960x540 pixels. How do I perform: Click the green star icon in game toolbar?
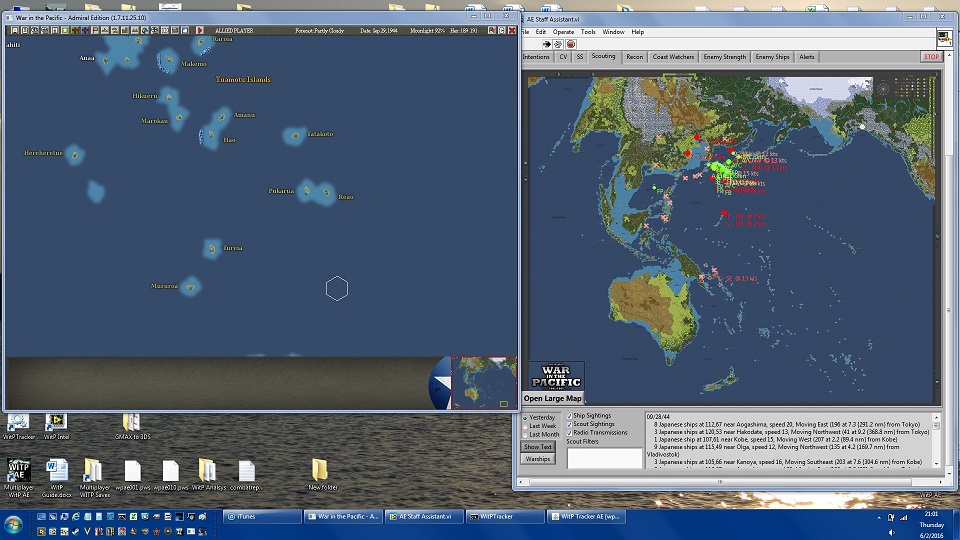click(x=64, y=30)
